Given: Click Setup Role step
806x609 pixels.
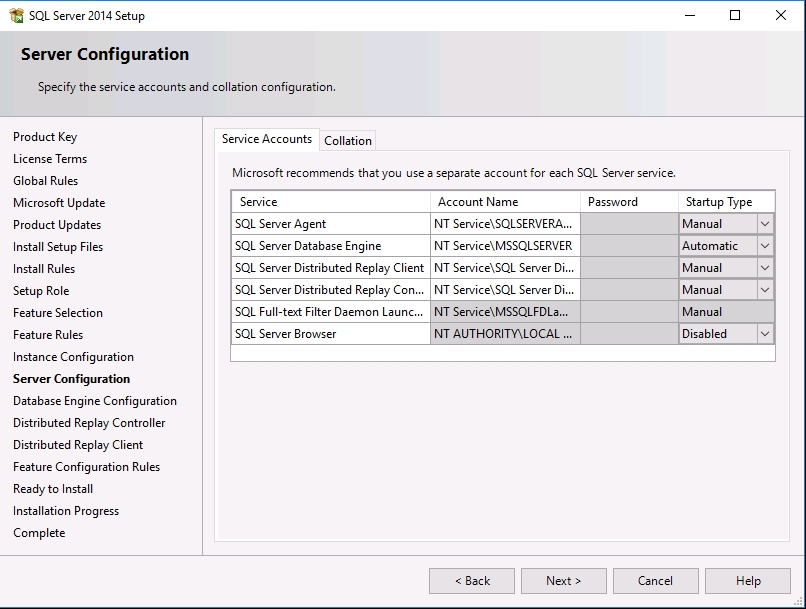Looking at the screenshot, I should pos(41,291).
